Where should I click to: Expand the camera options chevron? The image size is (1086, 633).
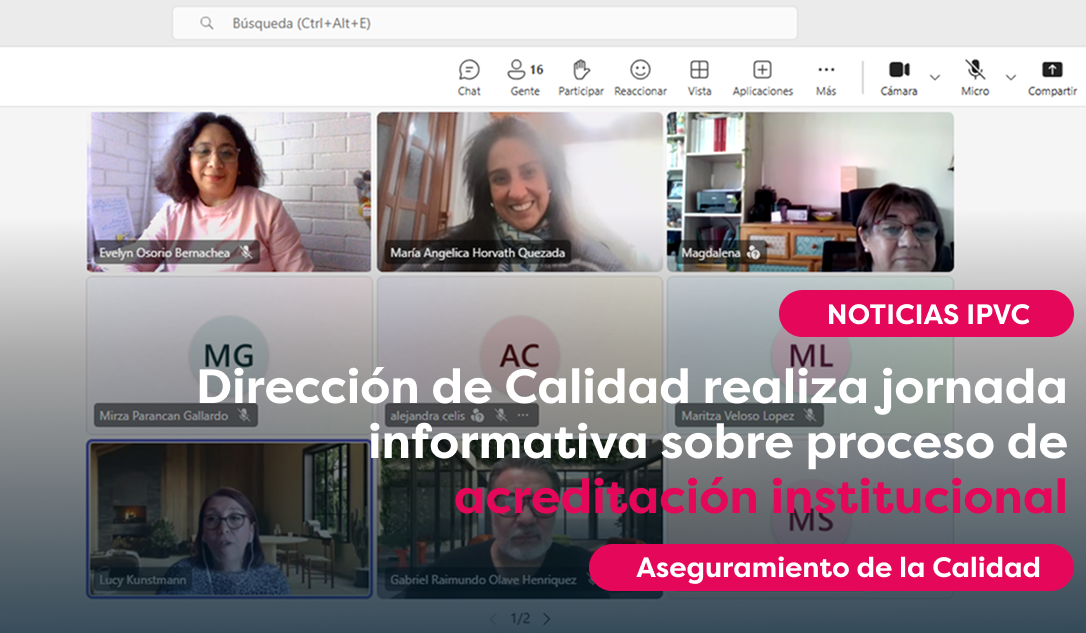point(935,77)
